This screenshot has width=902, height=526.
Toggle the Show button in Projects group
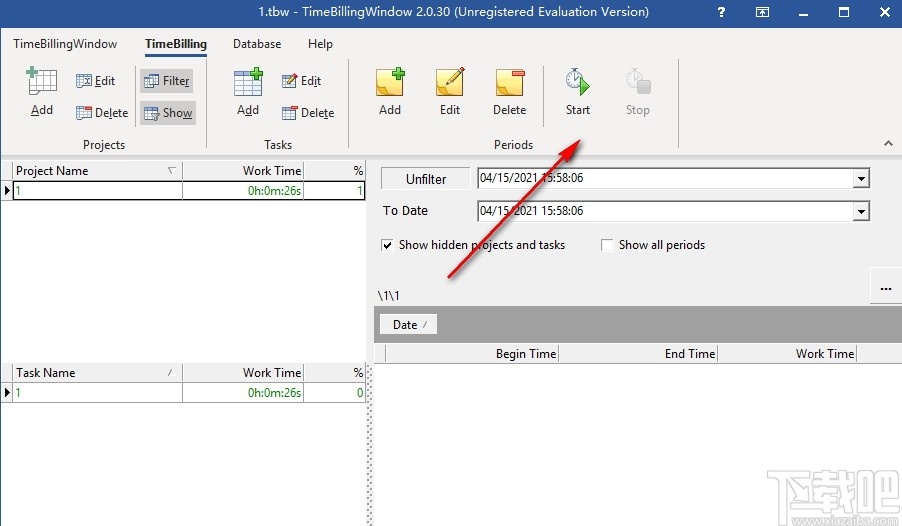click(168, 113)
